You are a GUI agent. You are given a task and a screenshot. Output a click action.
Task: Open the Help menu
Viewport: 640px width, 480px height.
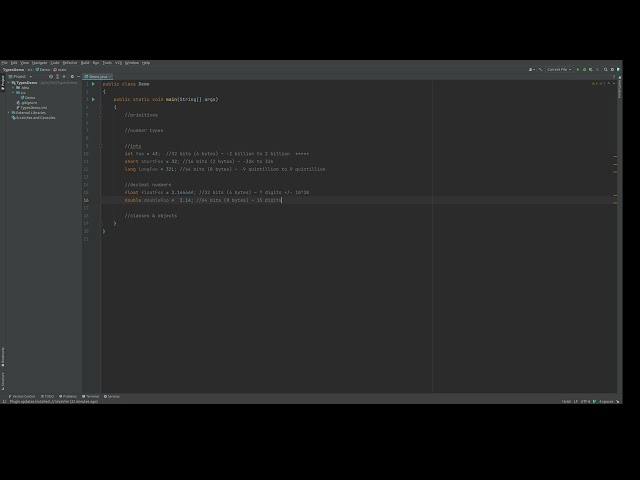point(146,63)
